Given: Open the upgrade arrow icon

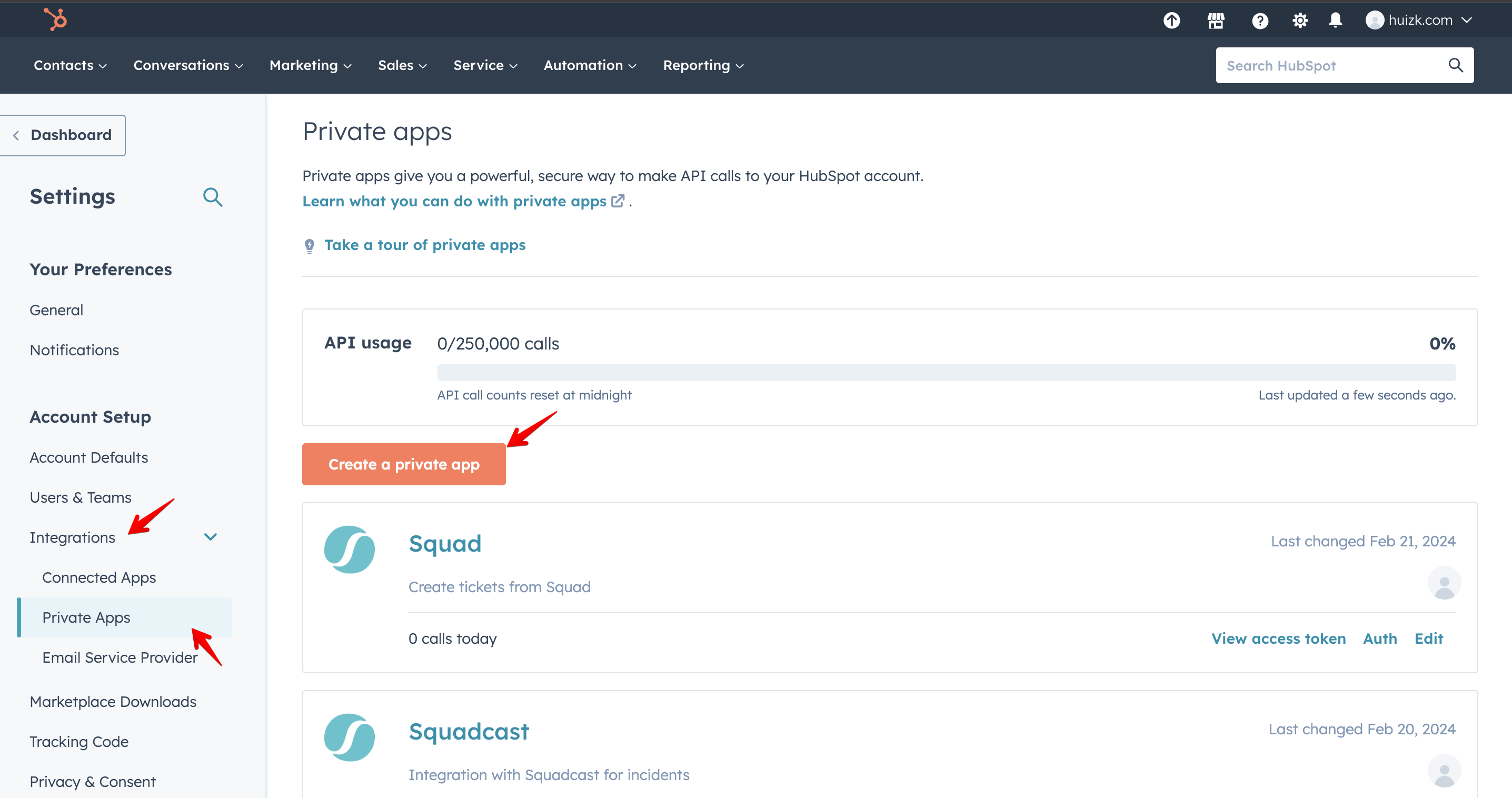Looking at the screenshot, I should [1171, 21].
